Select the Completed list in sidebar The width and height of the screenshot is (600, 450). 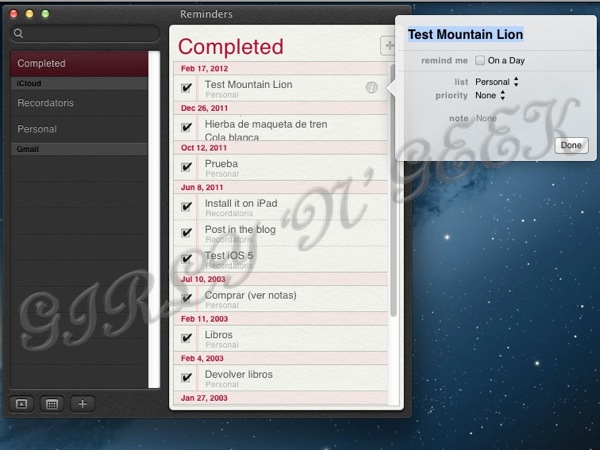coord(79,64)
